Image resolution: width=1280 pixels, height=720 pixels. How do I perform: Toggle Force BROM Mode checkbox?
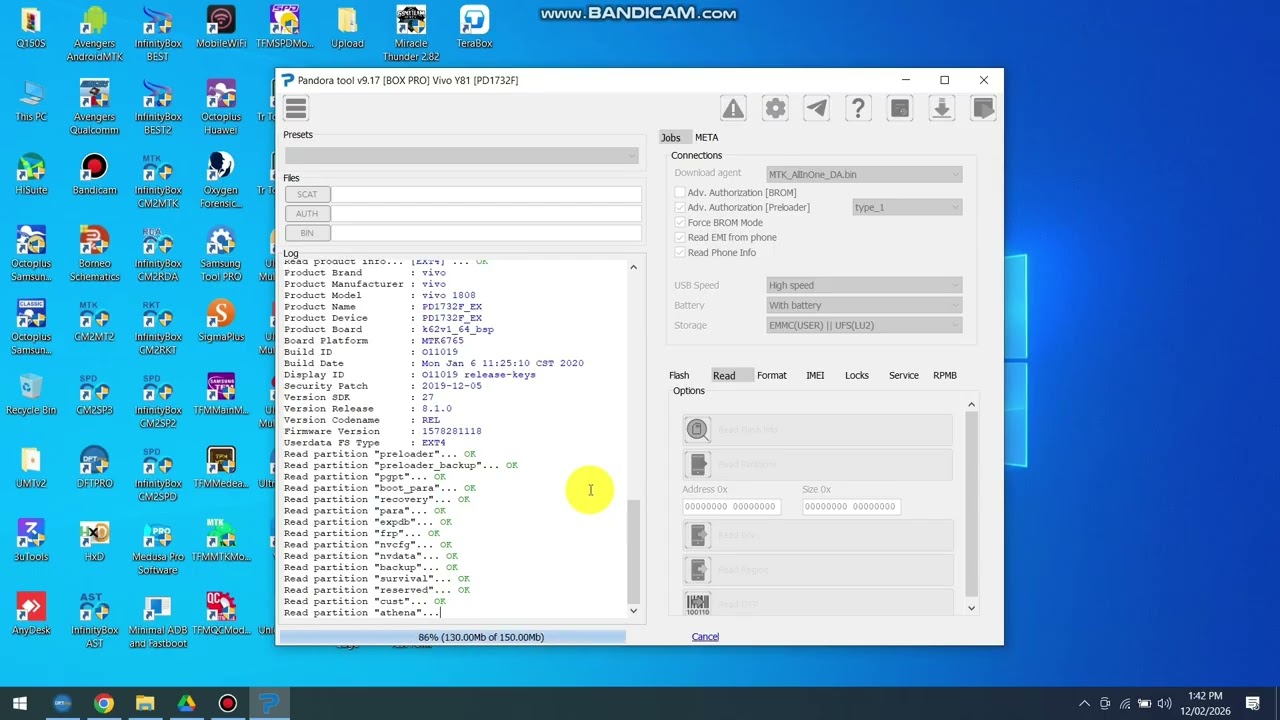(x=680, y=222)
